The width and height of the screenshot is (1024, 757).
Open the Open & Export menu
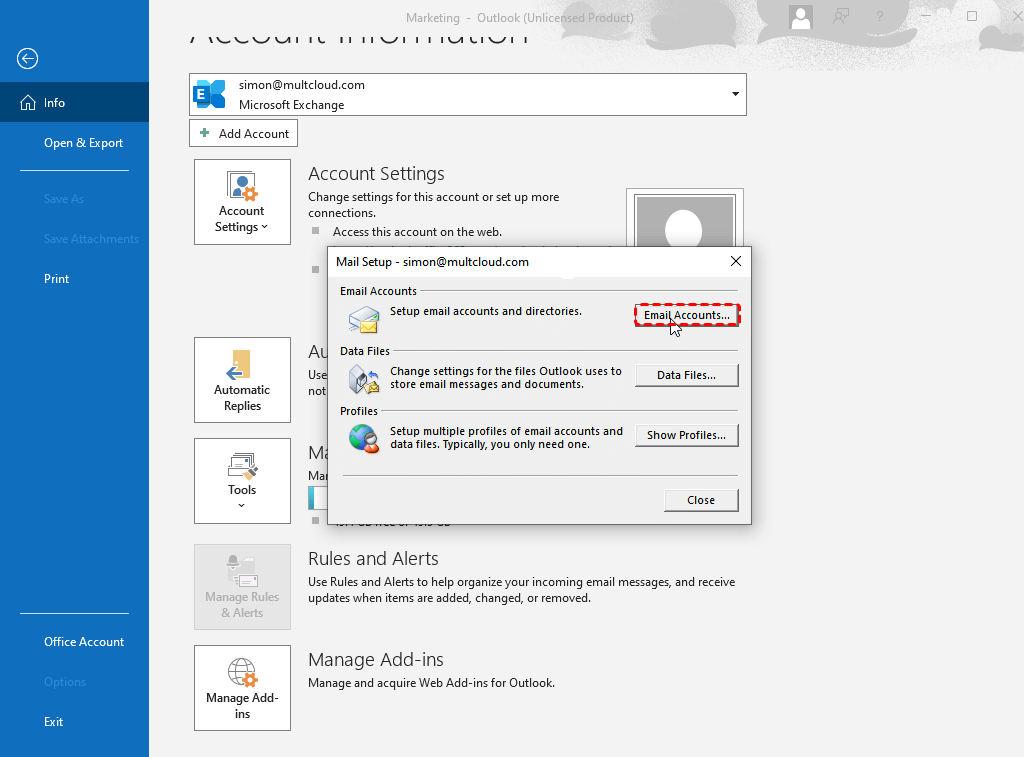[x=83, y=143]
